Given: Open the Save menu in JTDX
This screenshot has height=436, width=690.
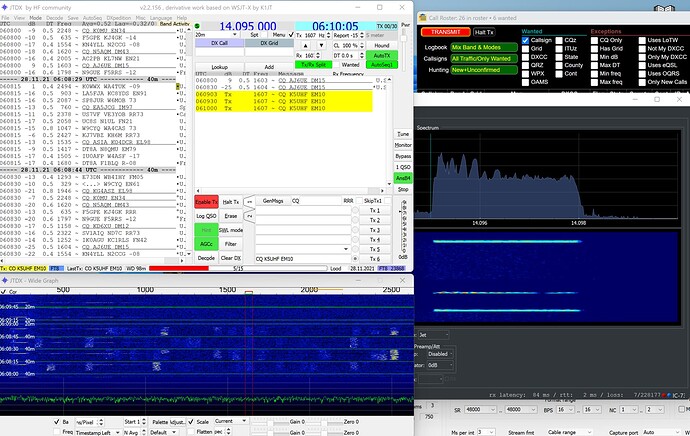Looking at the screenshot, I should pos(73,18).
